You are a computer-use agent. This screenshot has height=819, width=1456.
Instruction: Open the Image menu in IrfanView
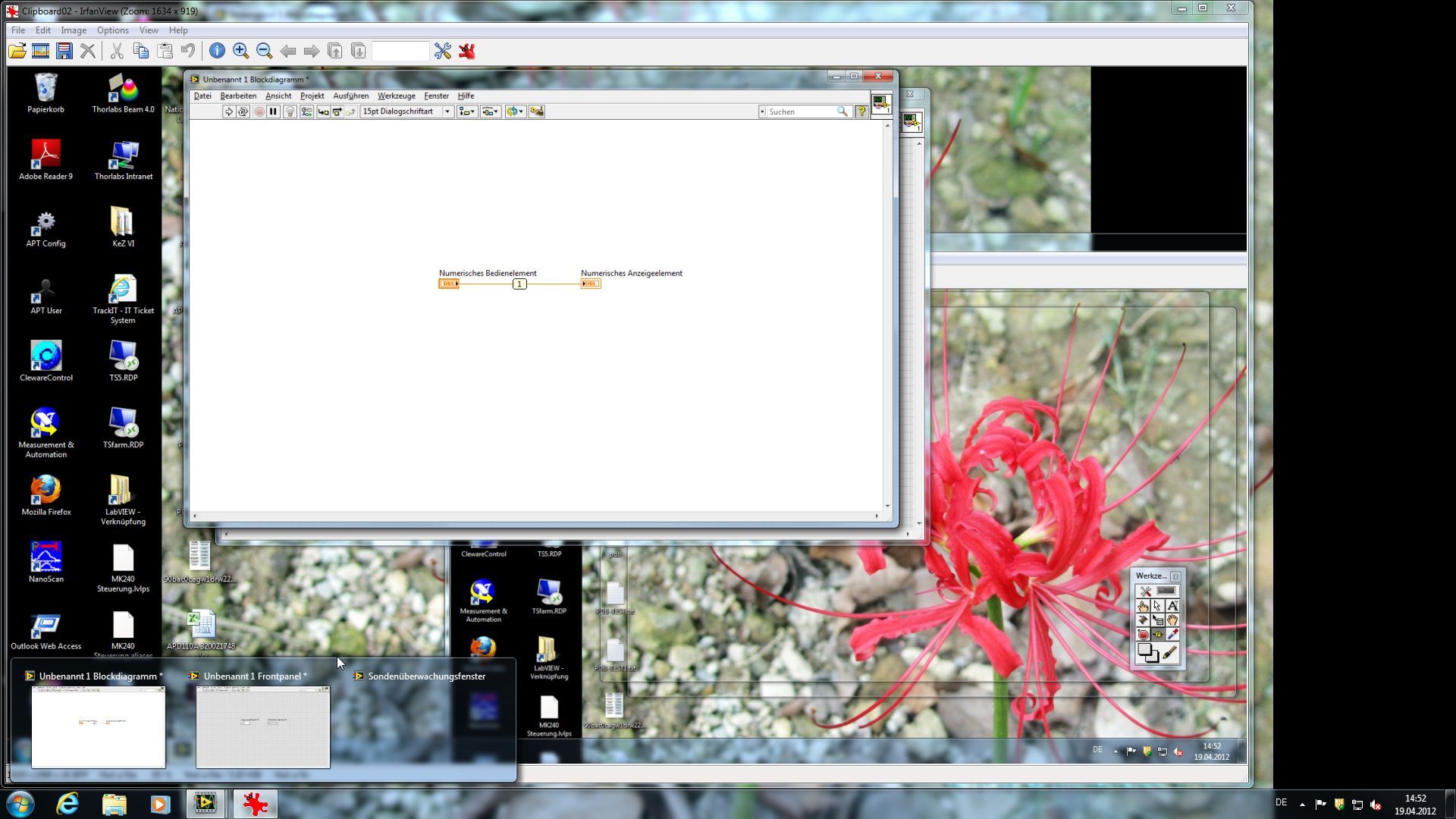coord(74,30)
